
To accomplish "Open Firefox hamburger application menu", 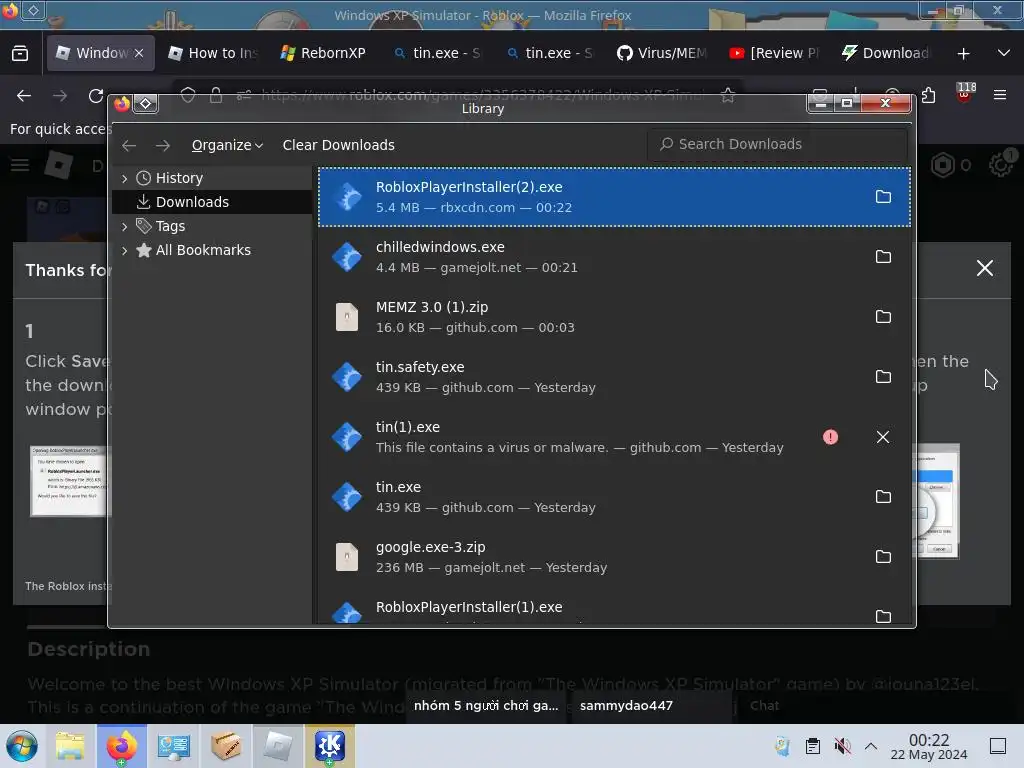I will (x=999, y=95).
